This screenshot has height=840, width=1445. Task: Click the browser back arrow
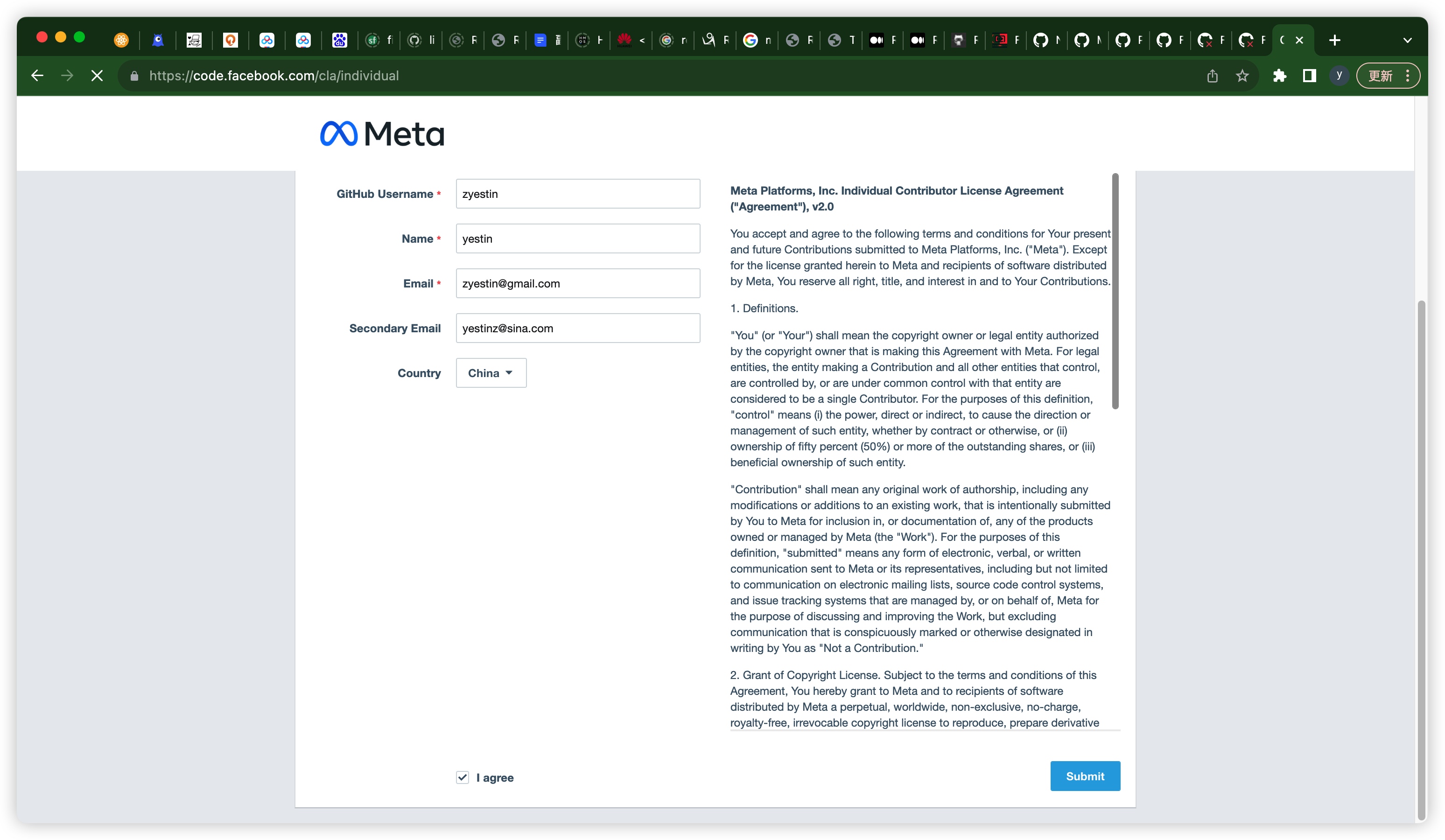pyautogui.click(x=37, y=76)
